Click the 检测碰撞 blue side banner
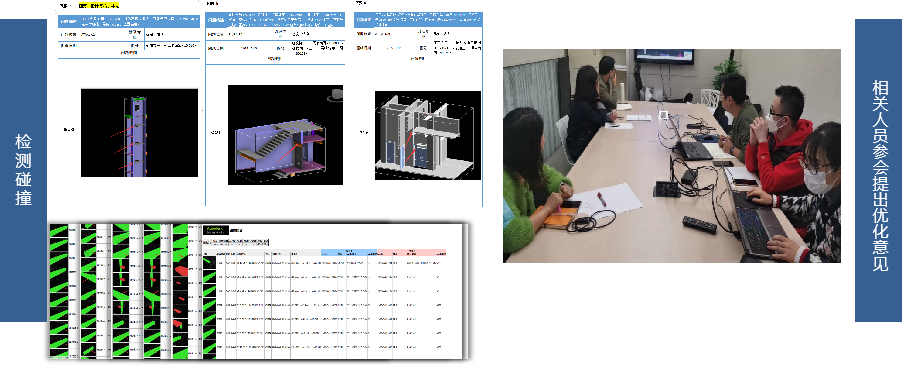 pos(24,170)
